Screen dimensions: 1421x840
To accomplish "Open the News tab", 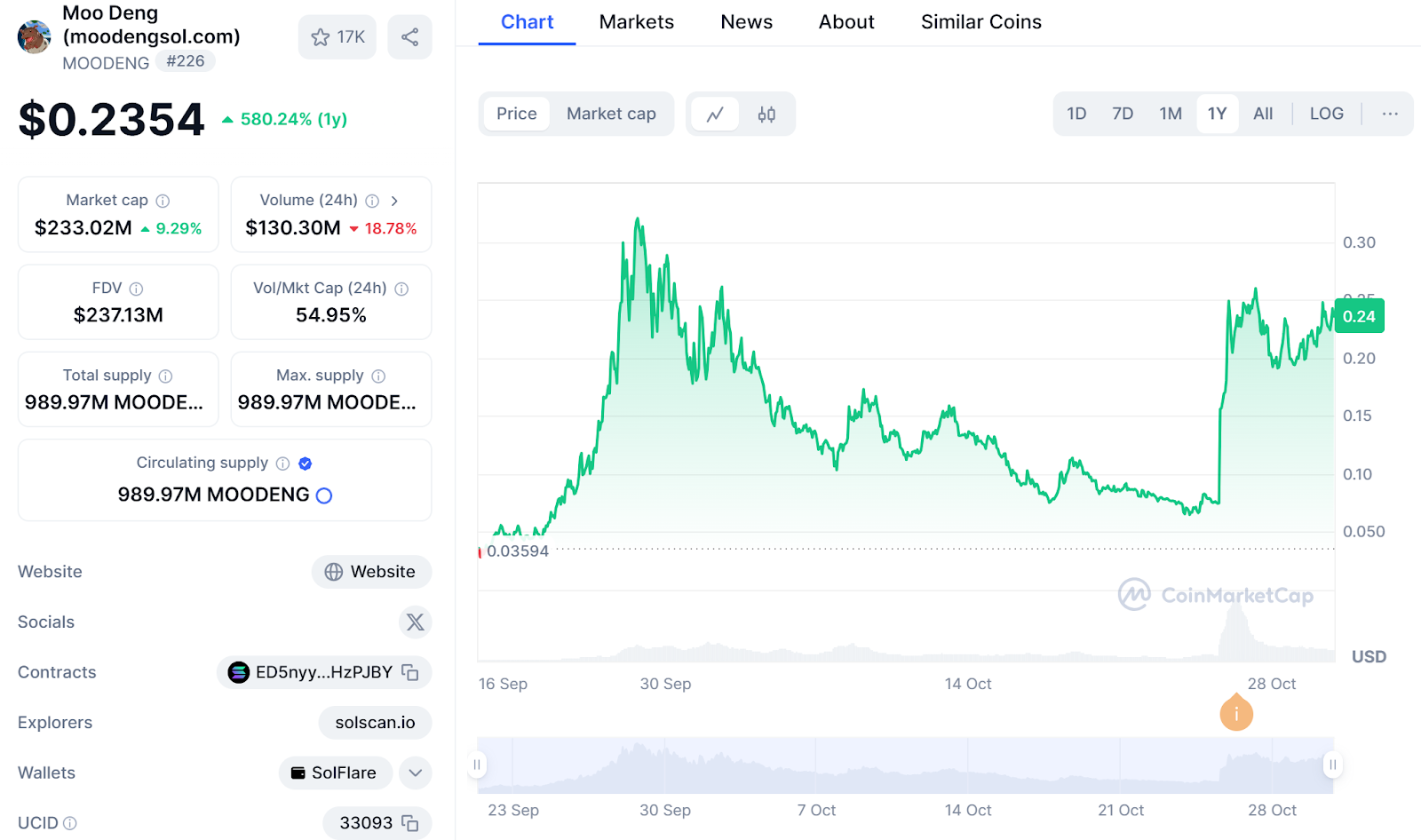I will click(747, 22).
